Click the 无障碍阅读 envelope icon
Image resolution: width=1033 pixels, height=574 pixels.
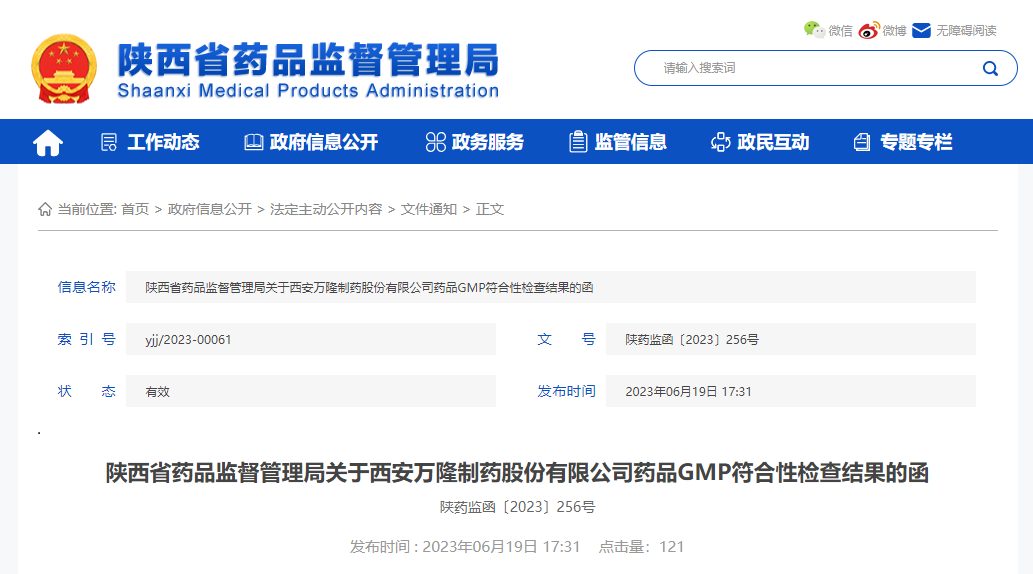tap(921, 30)
